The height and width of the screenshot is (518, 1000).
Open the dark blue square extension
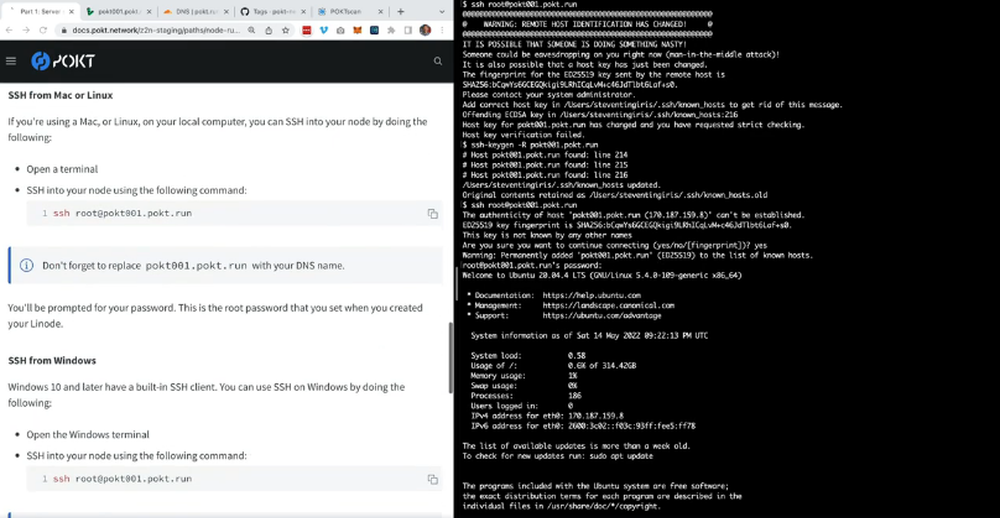(374, 30)
